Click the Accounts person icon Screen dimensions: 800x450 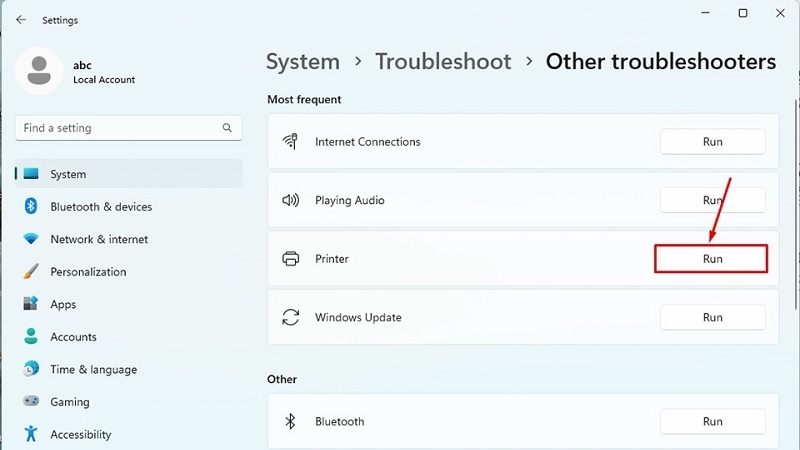click(31, 336)
